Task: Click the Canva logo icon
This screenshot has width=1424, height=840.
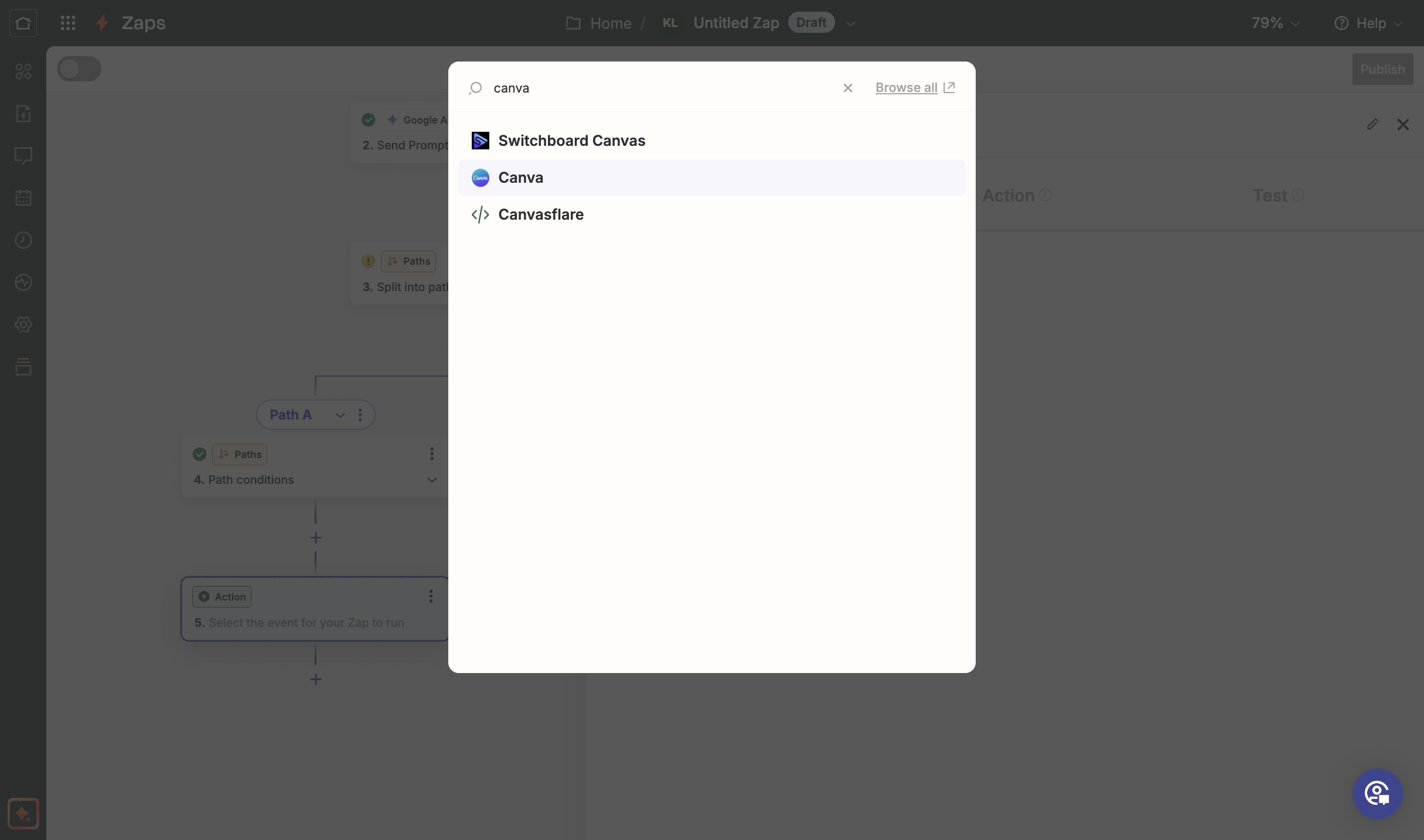Action: [x=481, y=177]
